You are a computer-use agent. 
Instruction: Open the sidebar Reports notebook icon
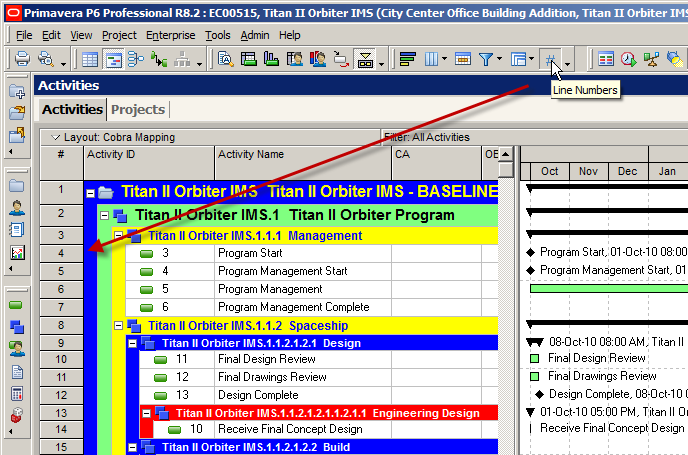coord(17,229)
